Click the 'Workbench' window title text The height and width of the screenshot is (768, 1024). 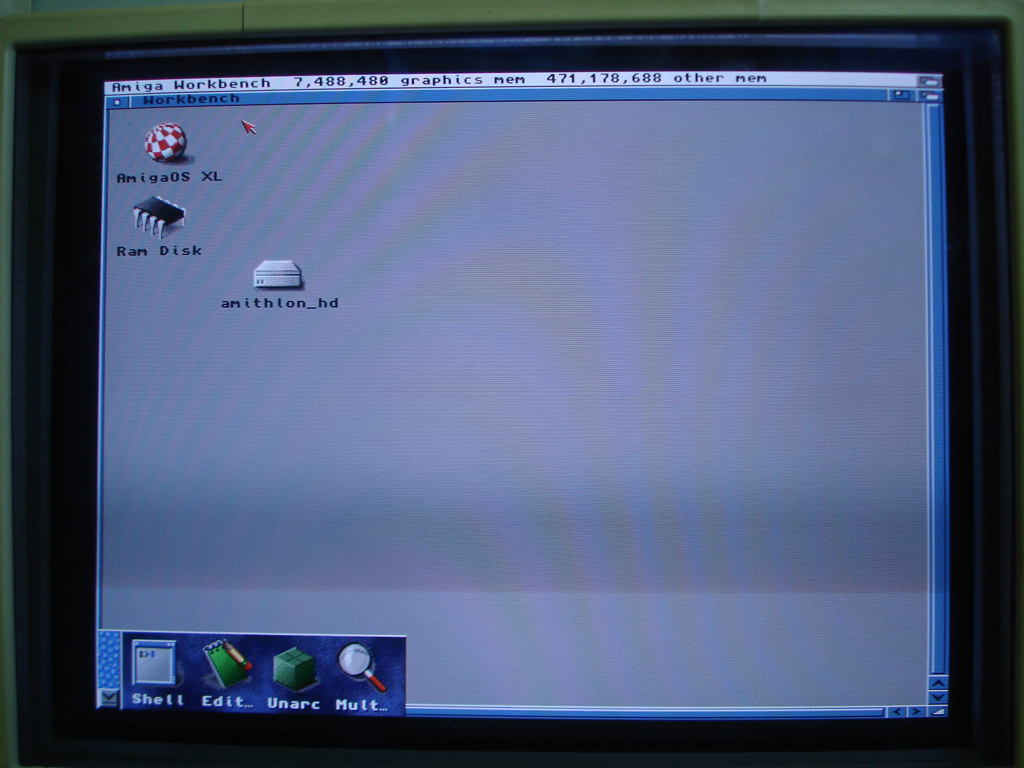pyautogui.click(x=191, y=99)
